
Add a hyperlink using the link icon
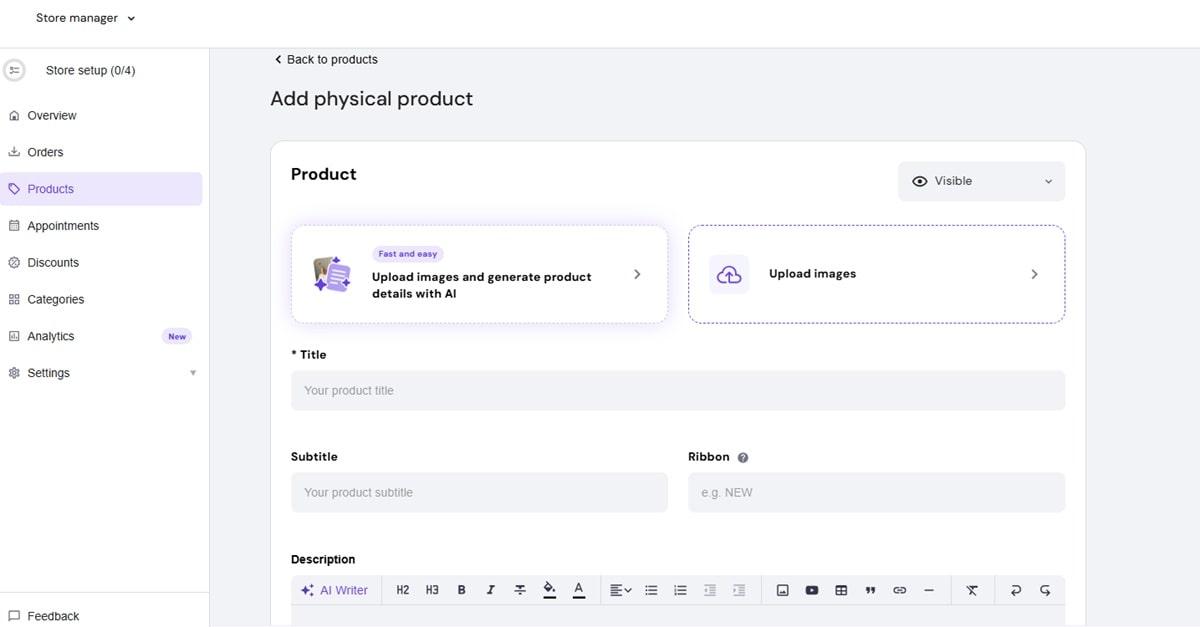coord(899,590)
